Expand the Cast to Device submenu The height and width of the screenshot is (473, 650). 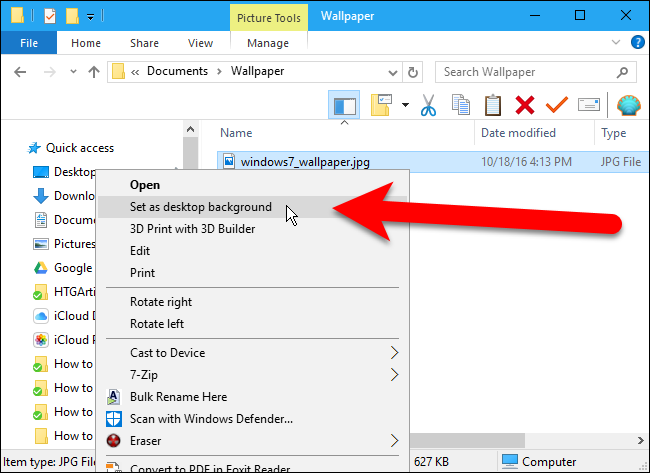coord(395,353)
